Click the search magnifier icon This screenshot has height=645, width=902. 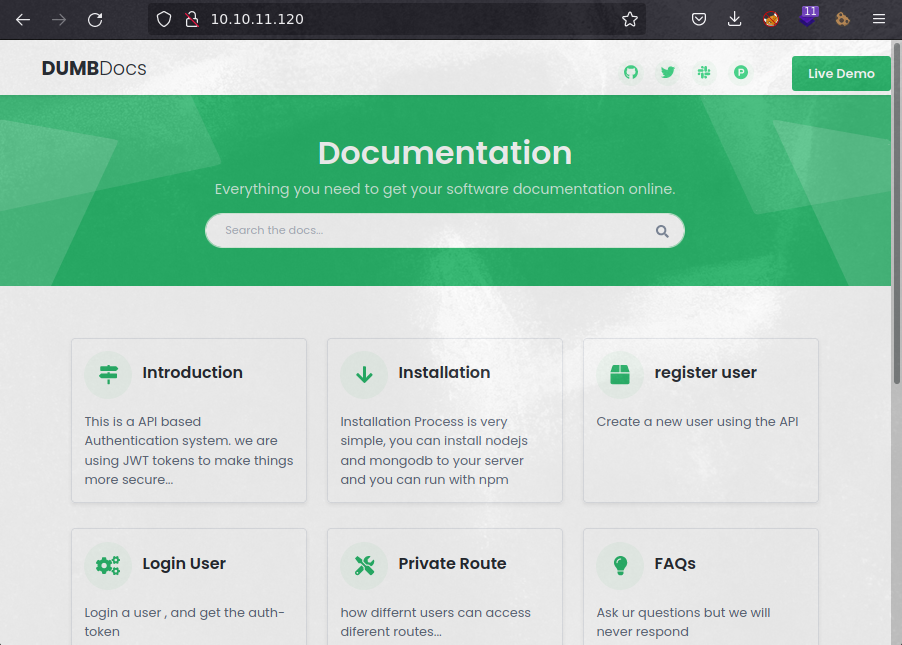(662, 231)
